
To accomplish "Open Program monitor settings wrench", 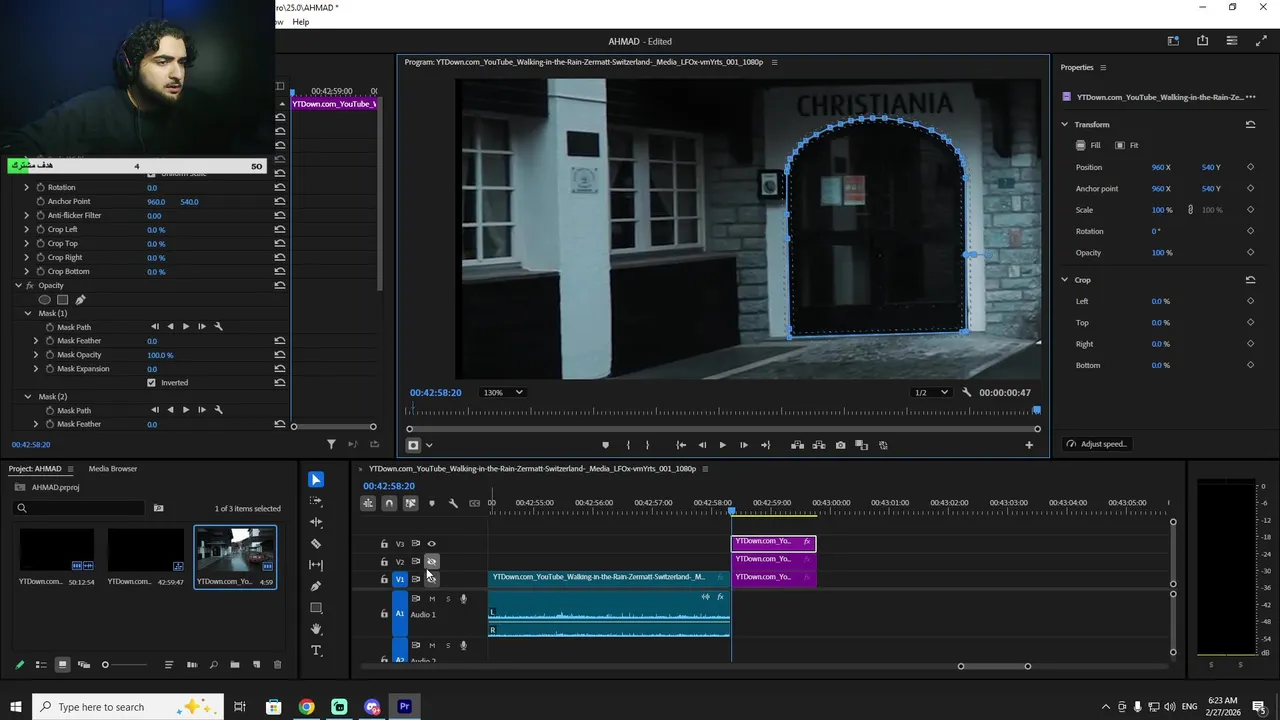I will (966, 392).
